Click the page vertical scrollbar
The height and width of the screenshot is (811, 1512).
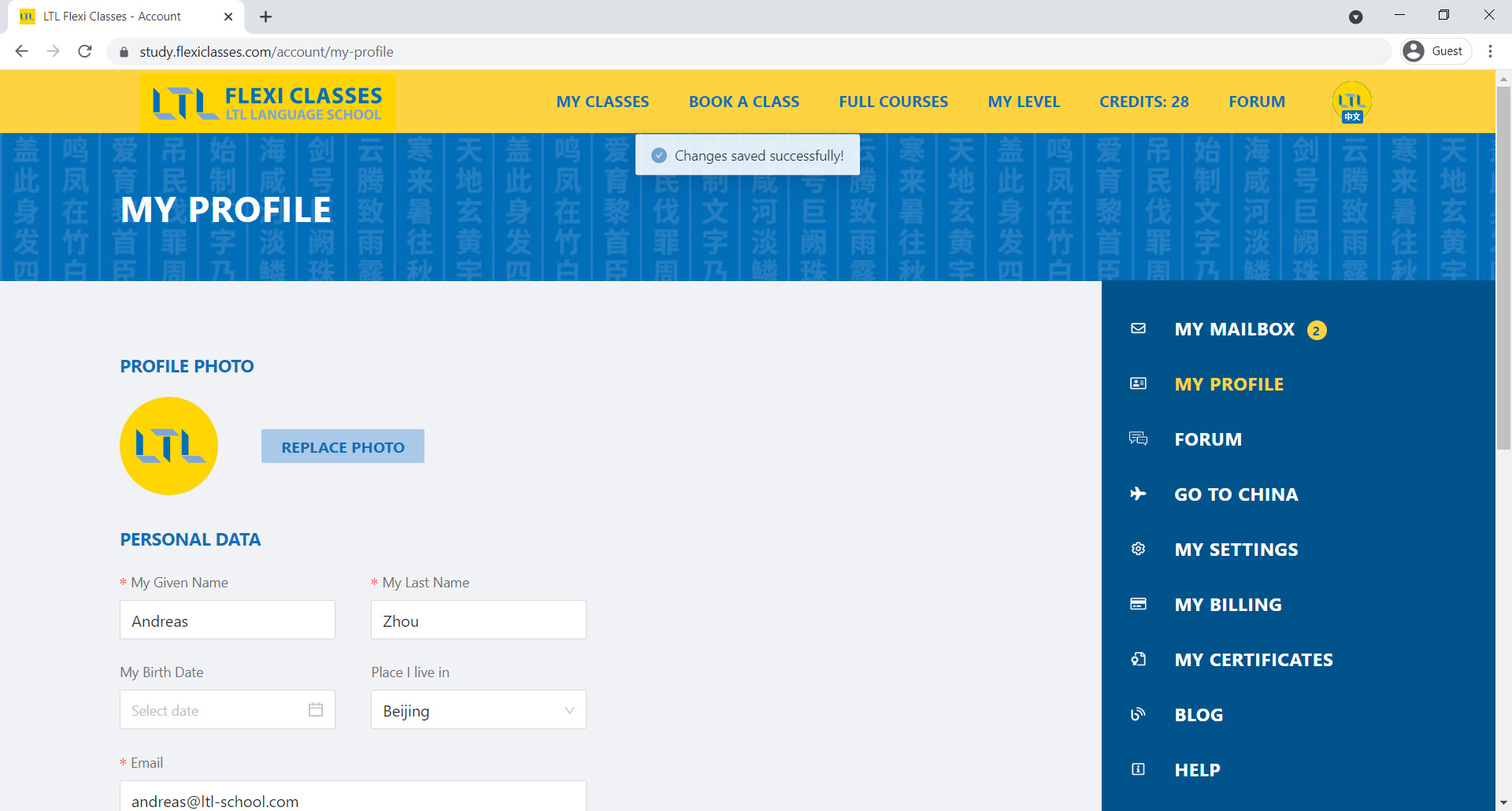1503,268
